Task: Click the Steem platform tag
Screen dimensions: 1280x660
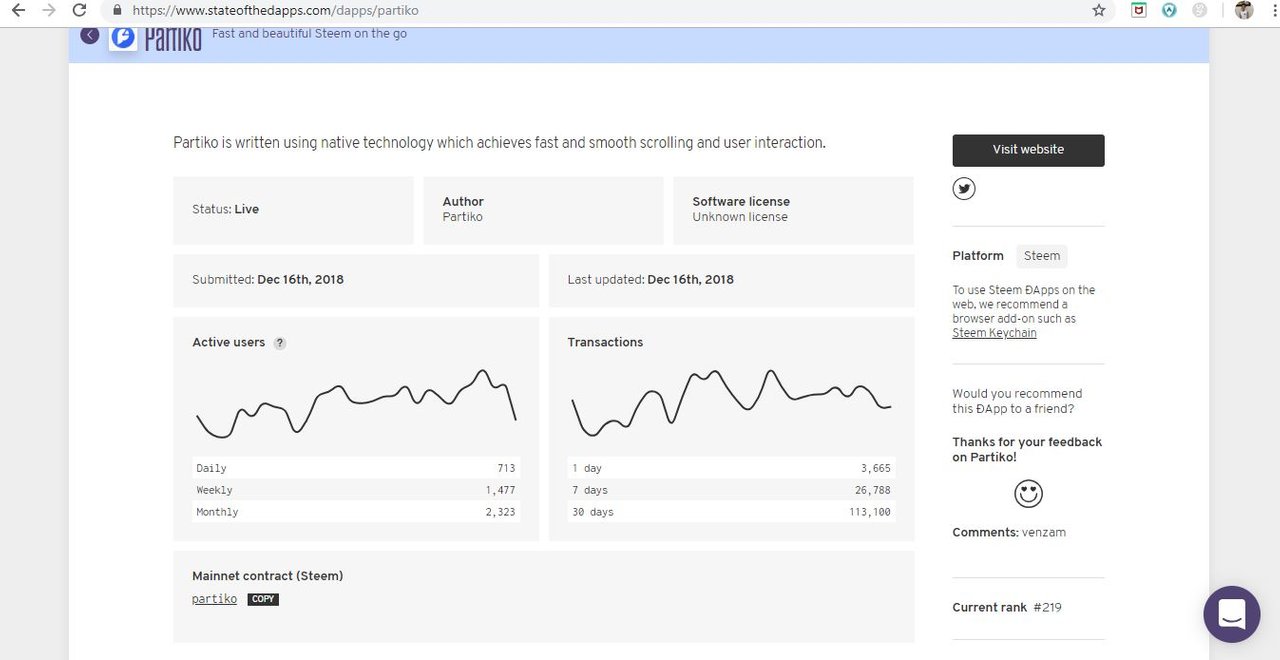Action: (x=1042, y=256)
